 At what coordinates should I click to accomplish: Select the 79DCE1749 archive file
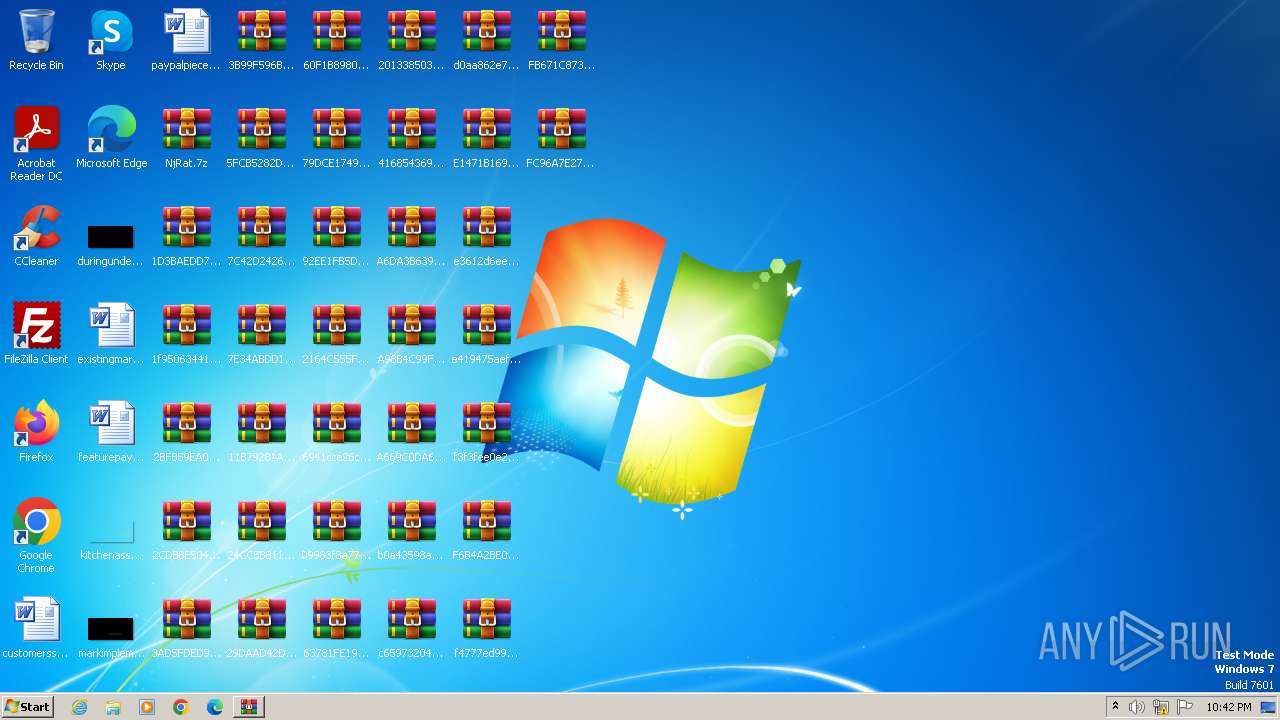[336, 138]
